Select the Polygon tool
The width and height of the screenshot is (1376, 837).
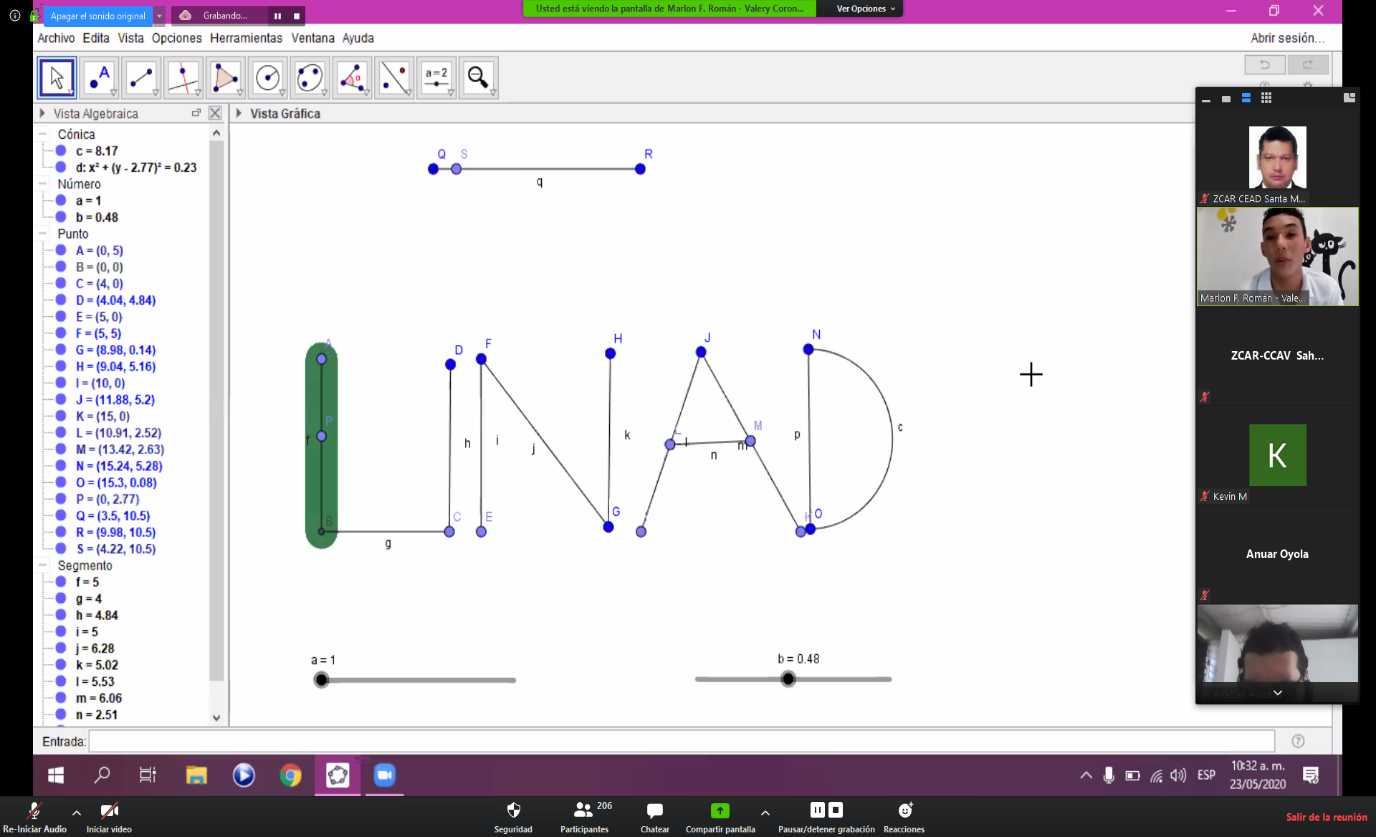tap(225, 78)
